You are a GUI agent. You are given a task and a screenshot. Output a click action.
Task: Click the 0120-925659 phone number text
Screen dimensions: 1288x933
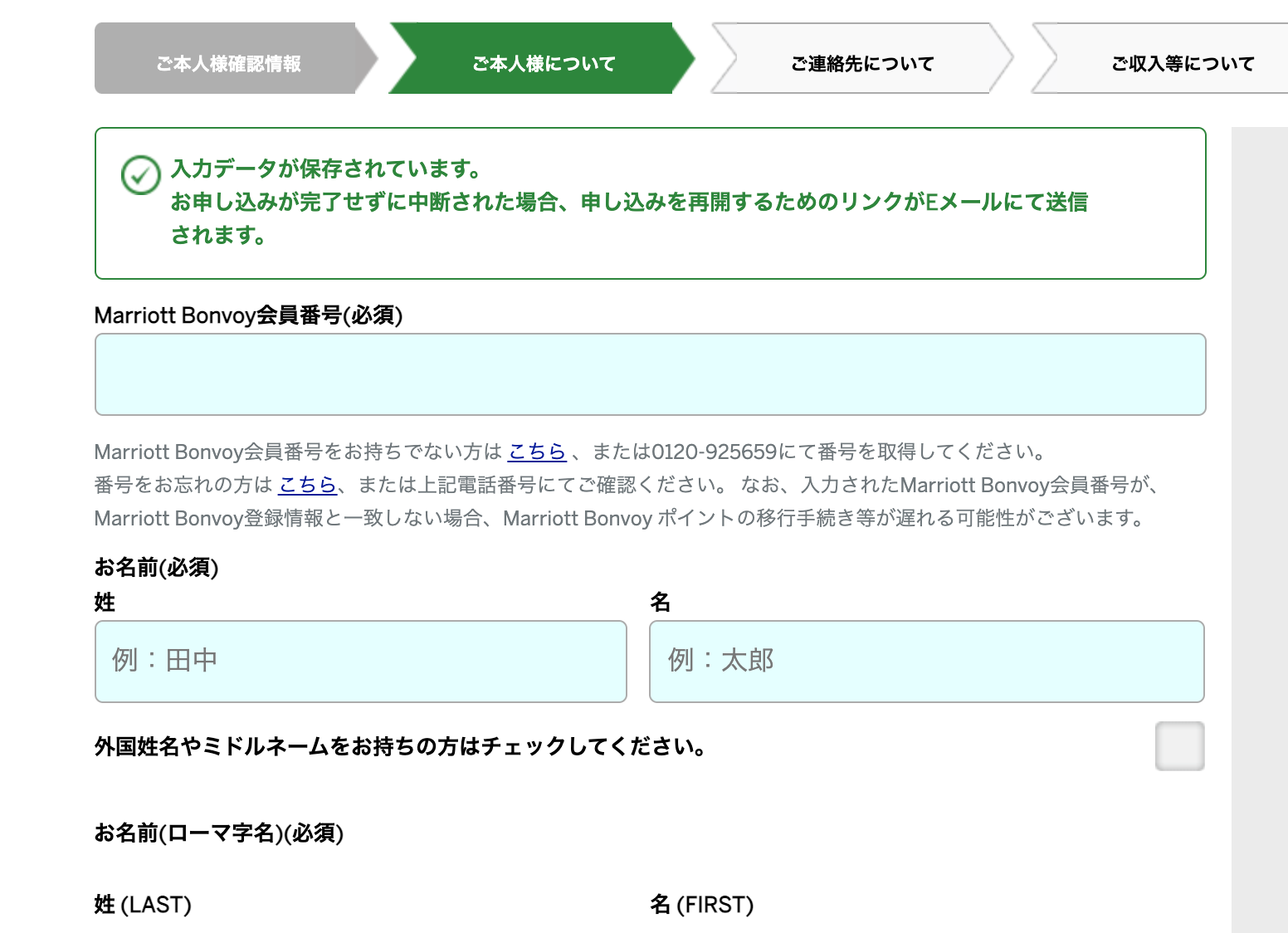coord(714,452)
